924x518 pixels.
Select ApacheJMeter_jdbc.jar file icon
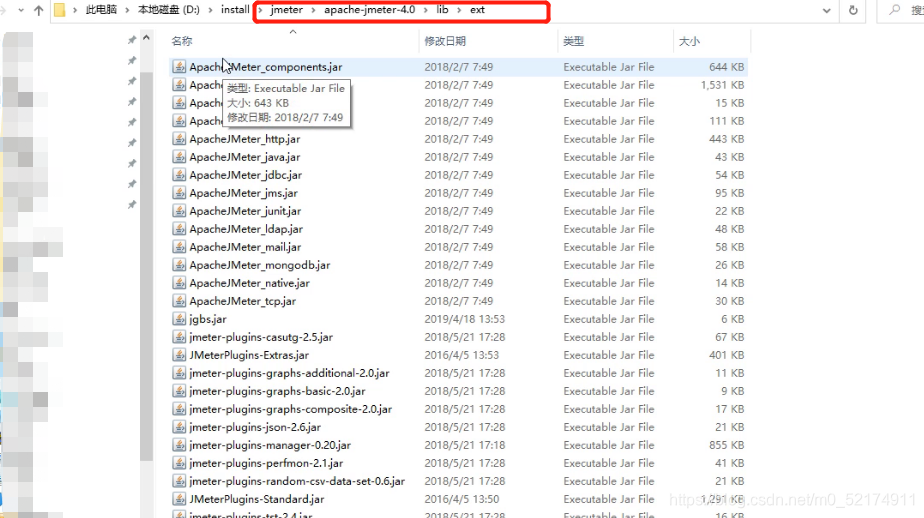coord(179,175)
